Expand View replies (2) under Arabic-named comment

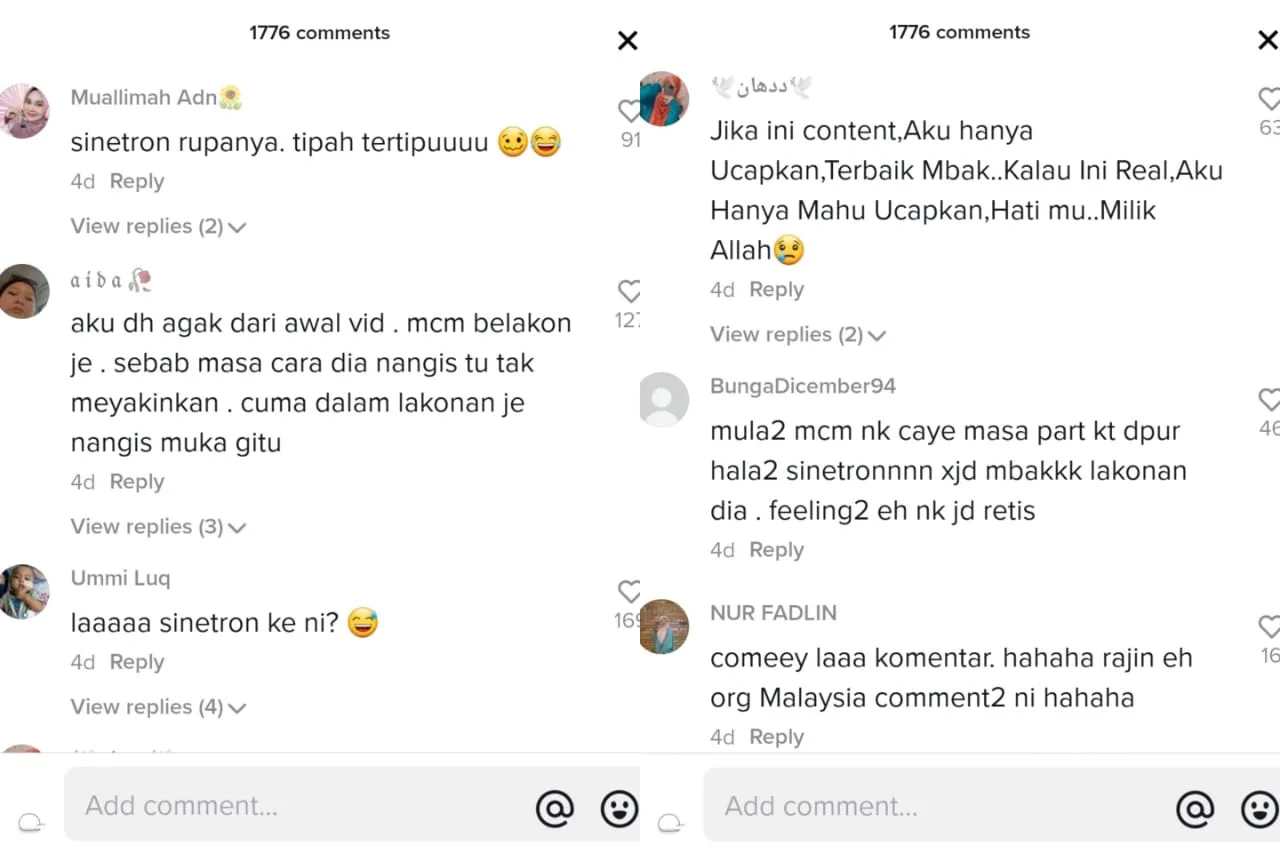click(x=798, y=334)
